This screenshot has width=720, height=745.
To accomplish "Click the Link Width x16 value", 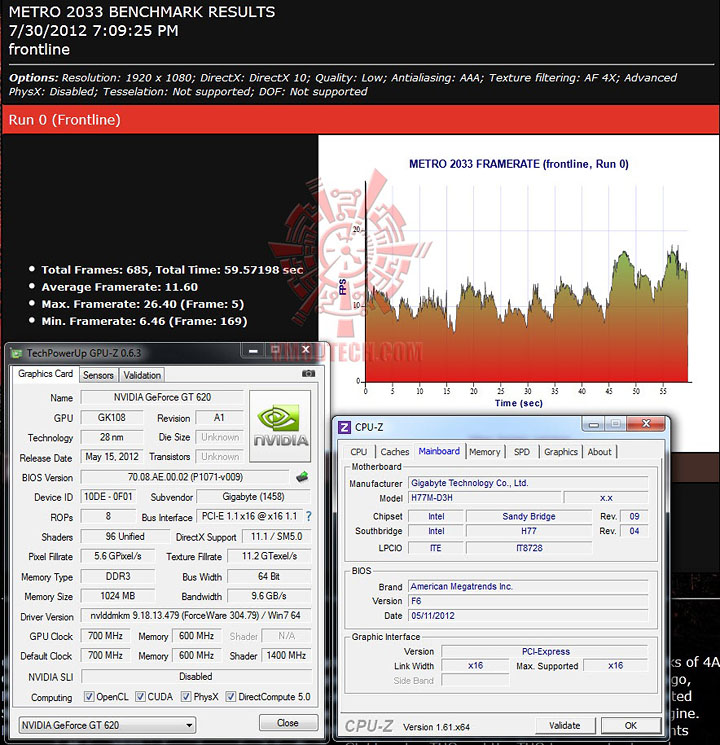I will click(475, 666).
